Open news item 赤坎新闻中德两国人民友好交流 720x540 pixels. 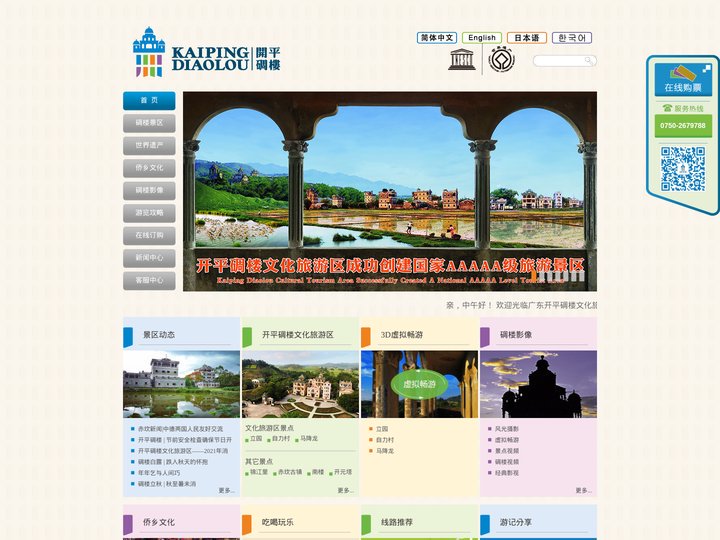point(180,429)
